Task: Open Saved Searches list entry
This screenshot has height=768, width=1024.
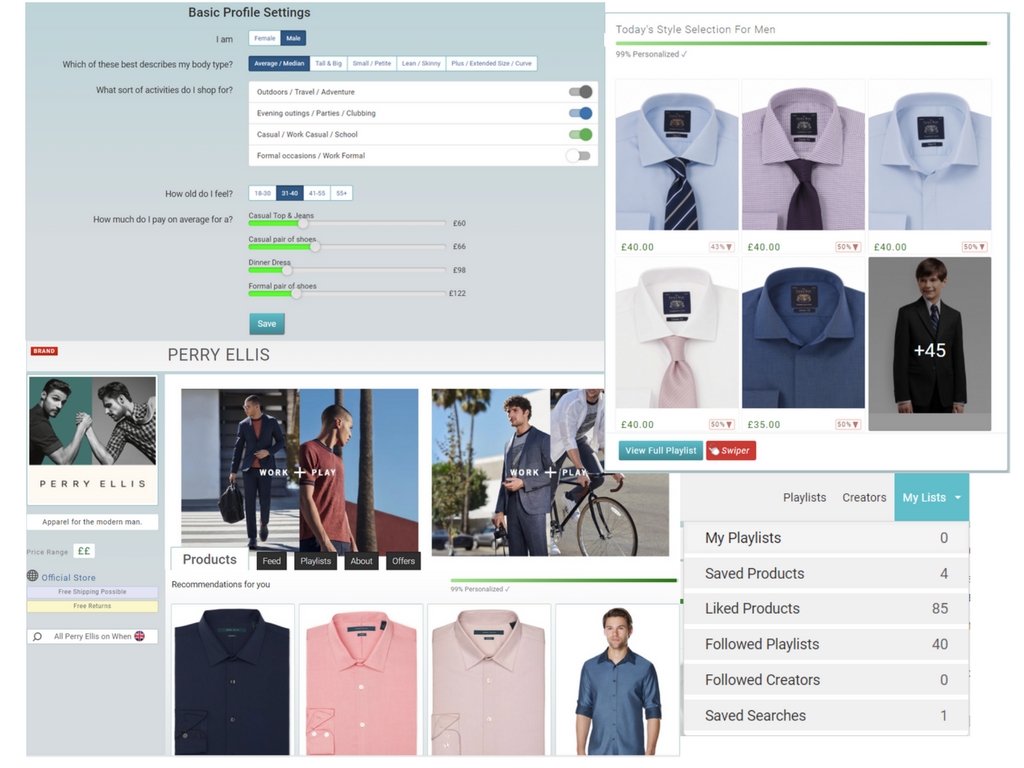Action: pos(826,716)
